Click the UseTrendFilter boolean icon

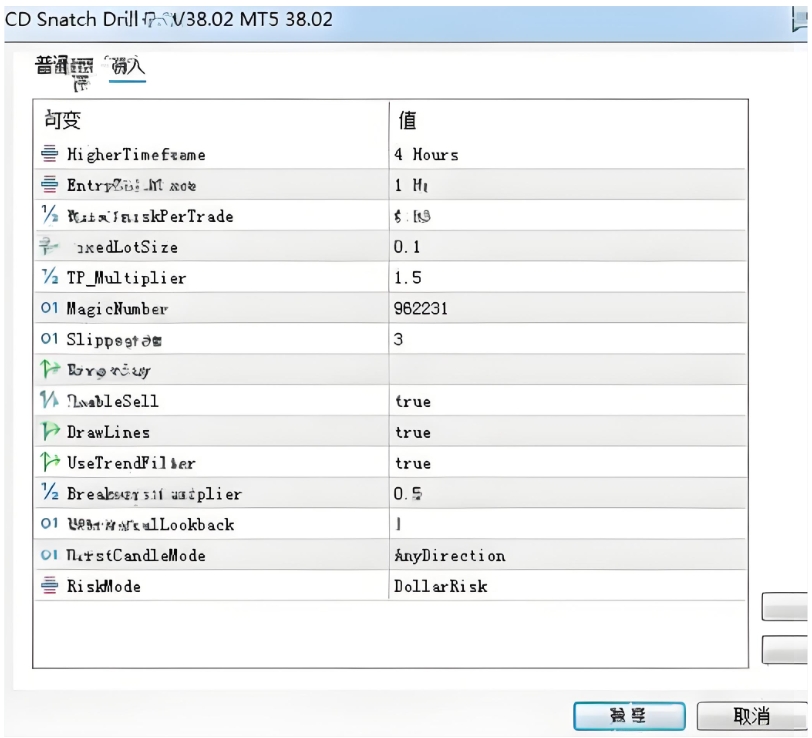coord(50,463)
